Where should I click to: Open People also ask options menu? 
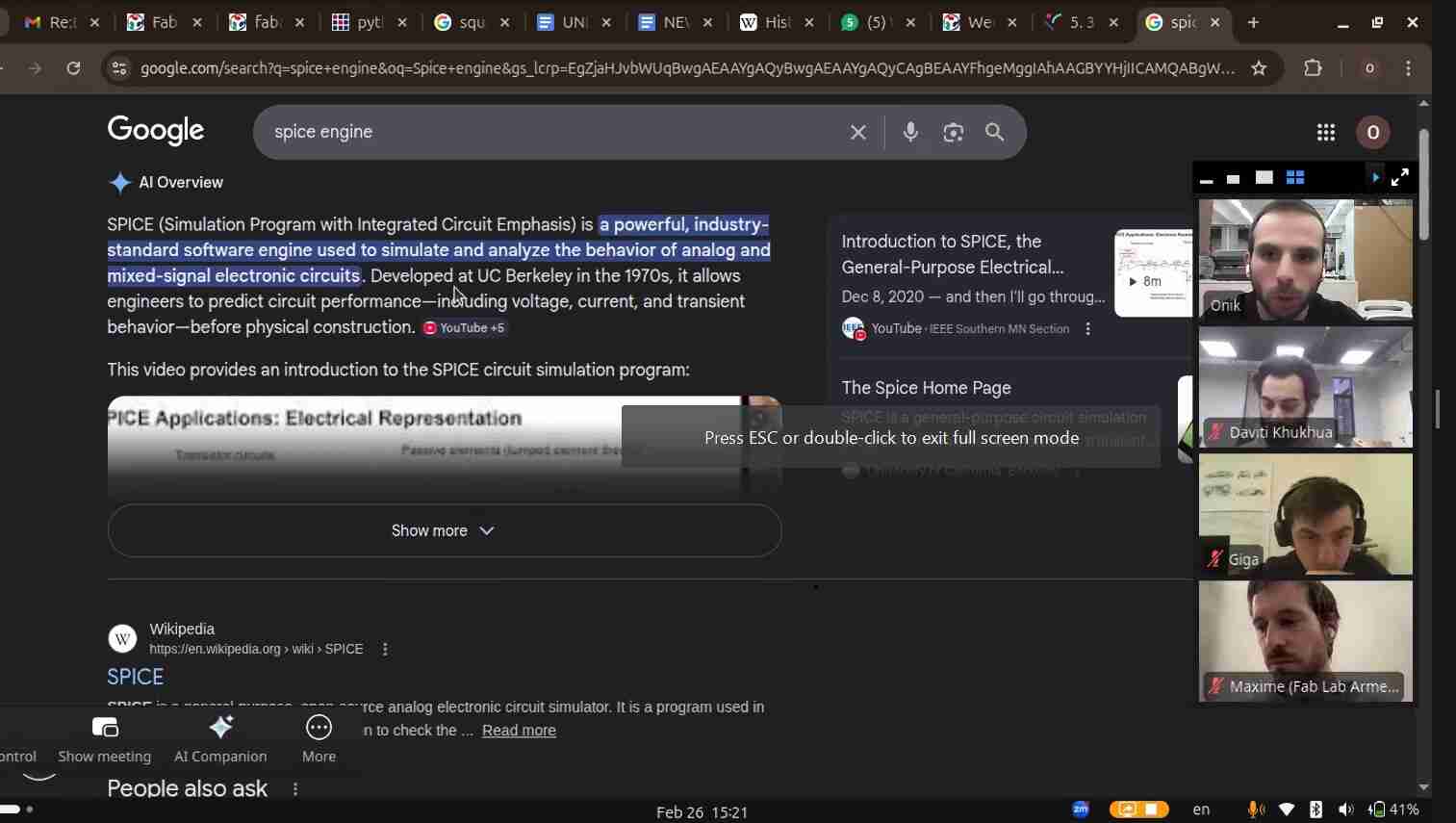click(x=295, y=789)
